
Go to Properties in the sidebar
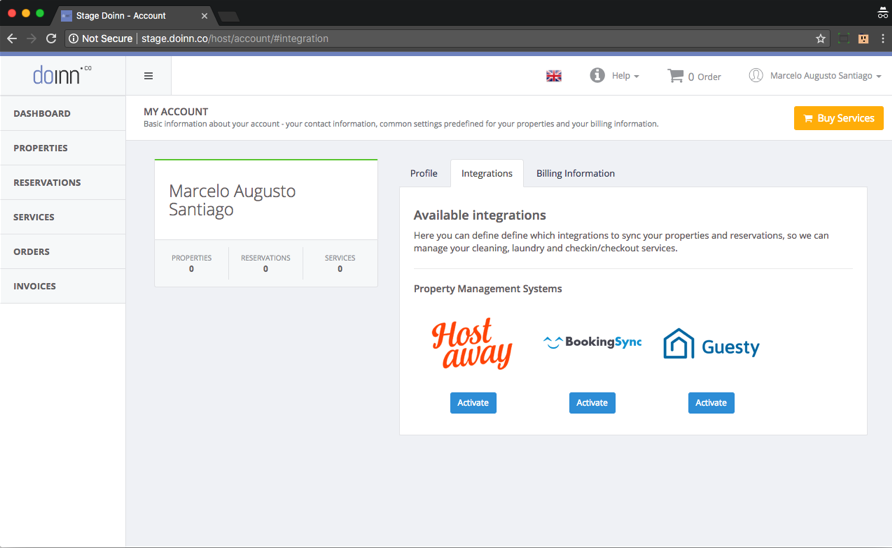pyautogui.click(x=63, y=148)
